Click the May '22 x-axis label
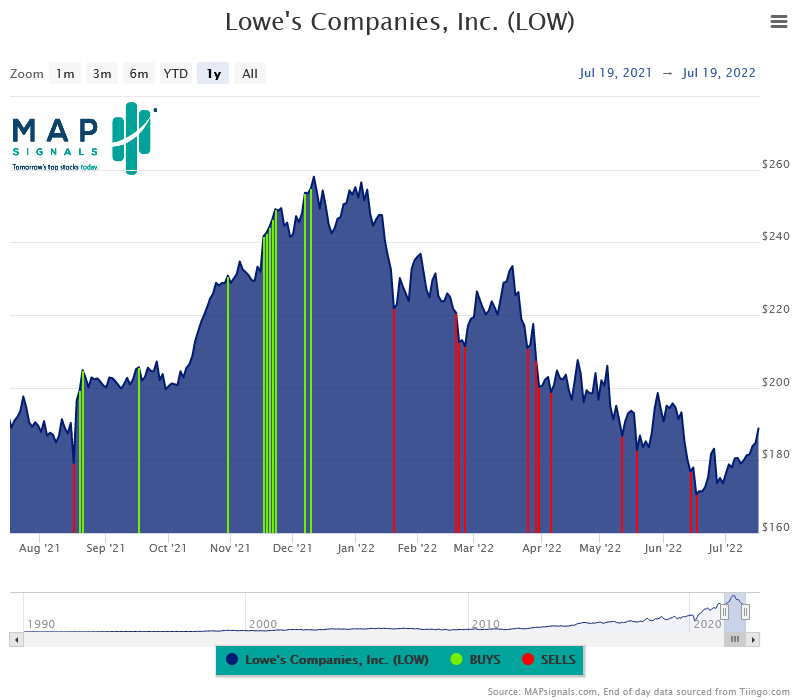Image resolution: width=800 pixels, height=700 pixels. pyautogui.click(x=600, y=548)
